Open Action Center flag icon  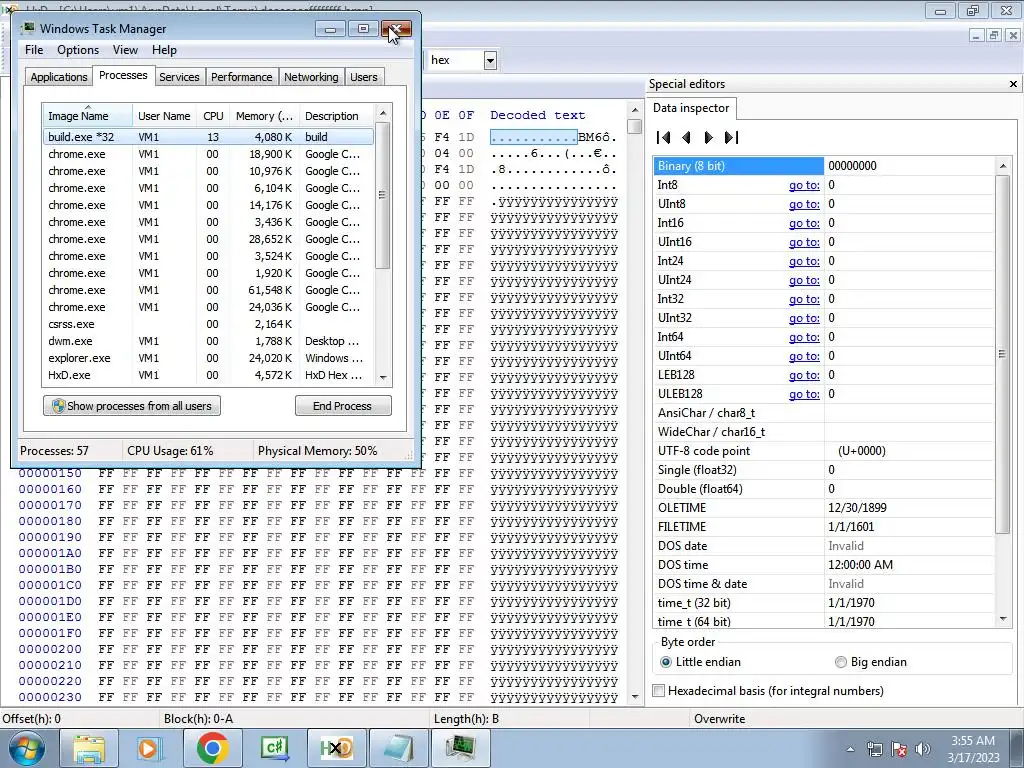(899, 749)
